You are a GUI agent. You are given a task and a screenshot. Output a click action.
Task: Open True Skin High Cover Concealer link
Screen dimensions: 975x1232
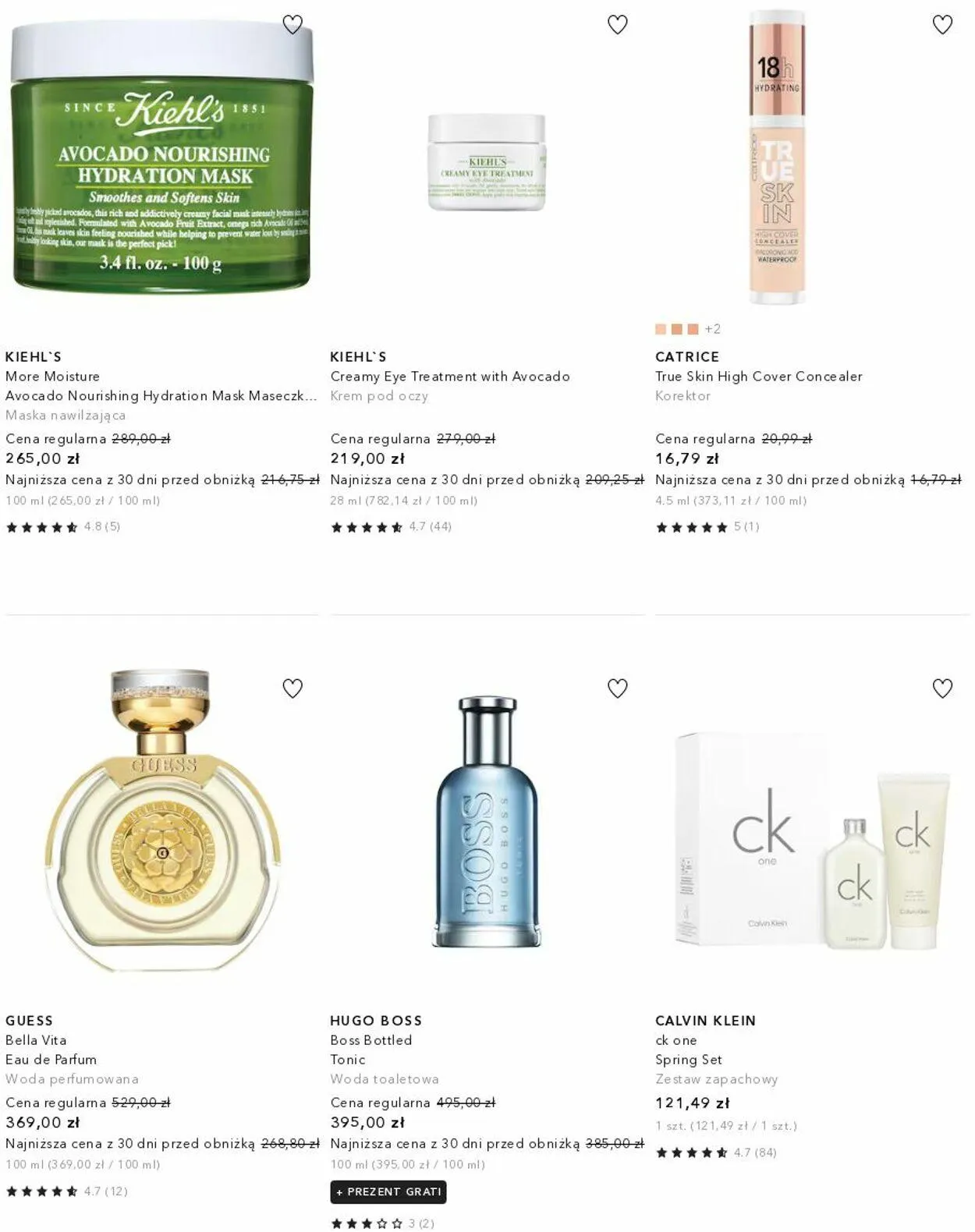pos(759,377)
